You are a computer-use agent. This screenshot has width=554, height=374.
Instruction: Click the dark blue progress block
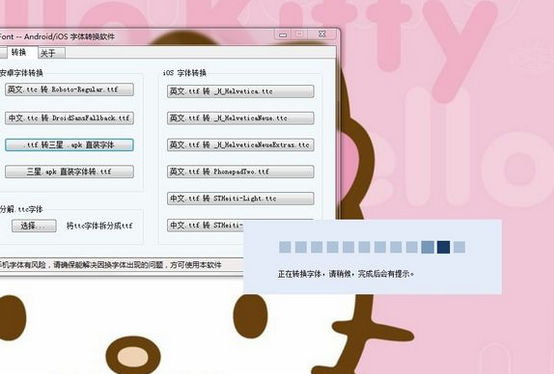[443, 247]
